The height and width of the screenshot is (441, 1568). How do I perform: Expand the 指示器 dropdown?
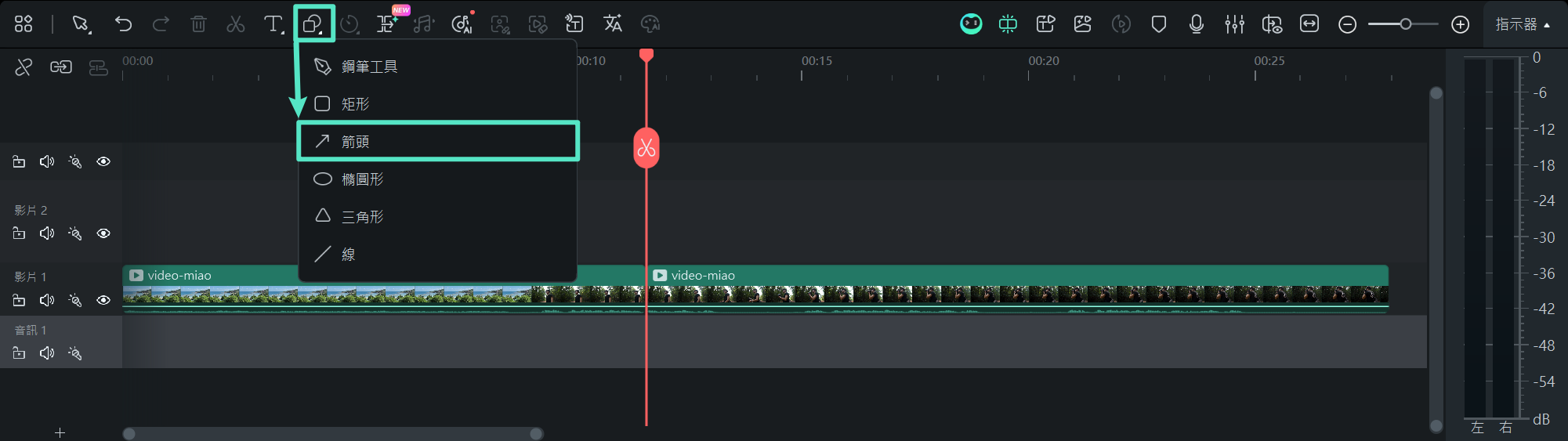point(1523,24)
